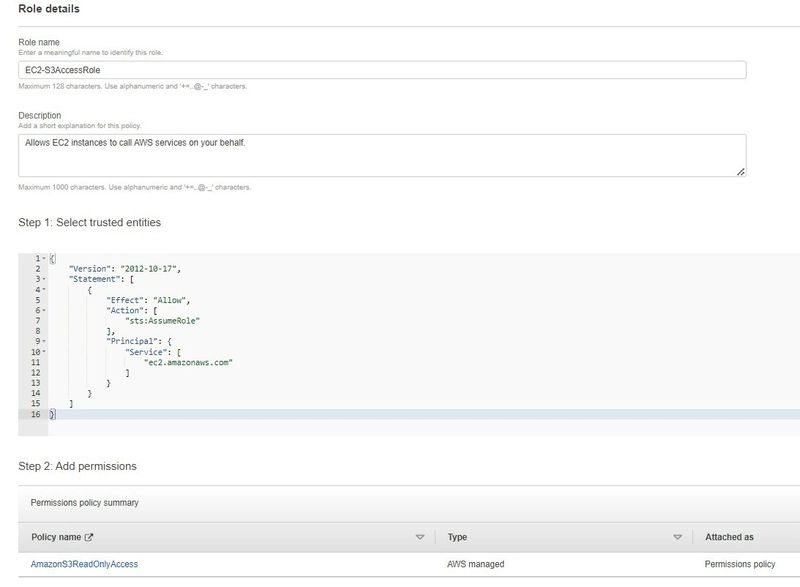
Task: Click the "sts:AssumeRole" text in the editor
Action: tap(162, 321)
